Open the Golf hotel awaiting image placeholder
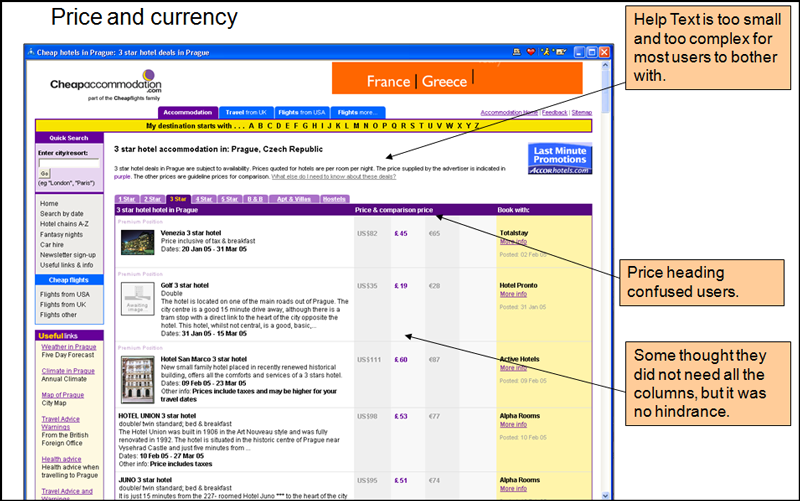The image size is (800, 501). tap(138, 298)
